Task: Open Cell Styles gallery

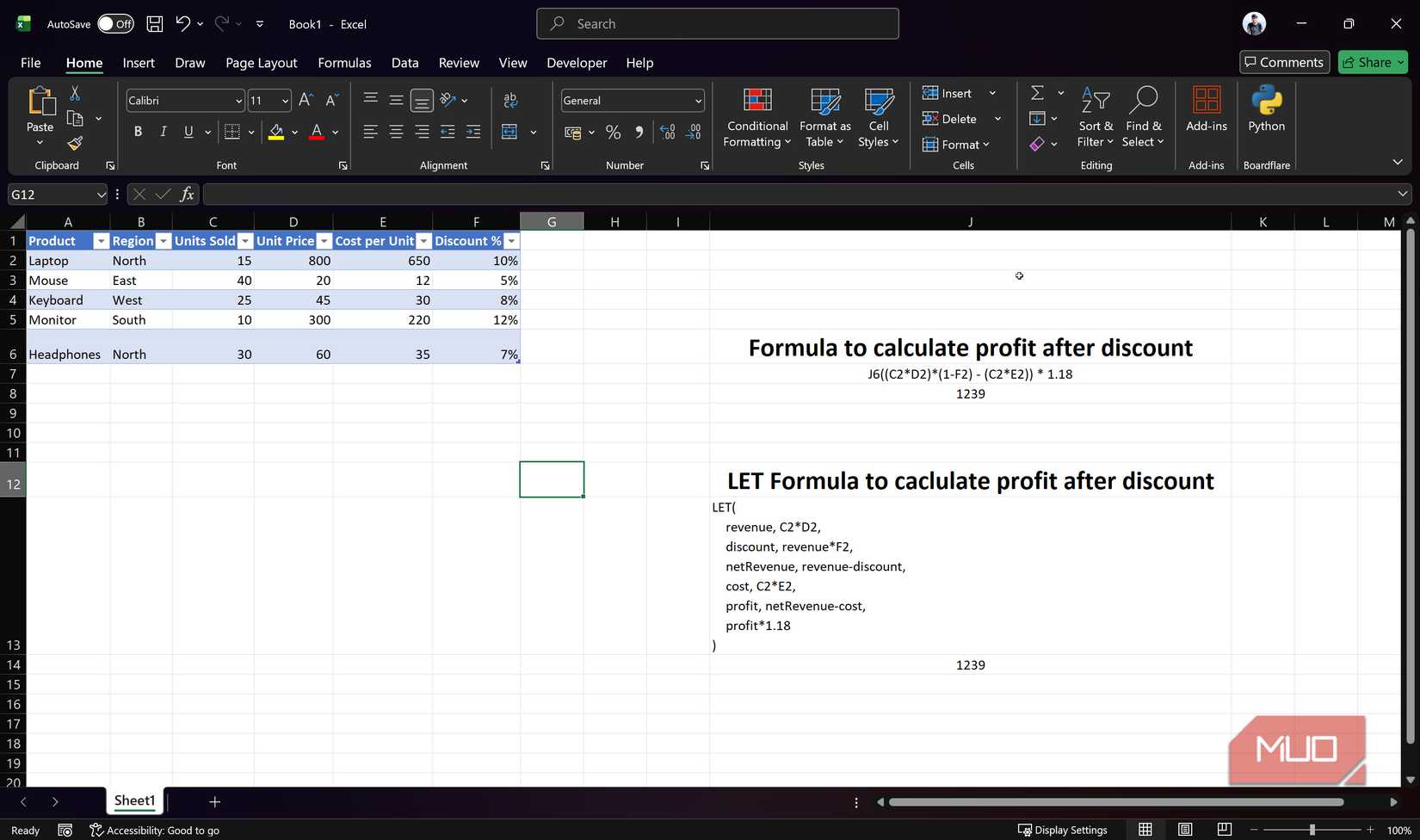Action: pyautogui.click(x=877, y=118)
